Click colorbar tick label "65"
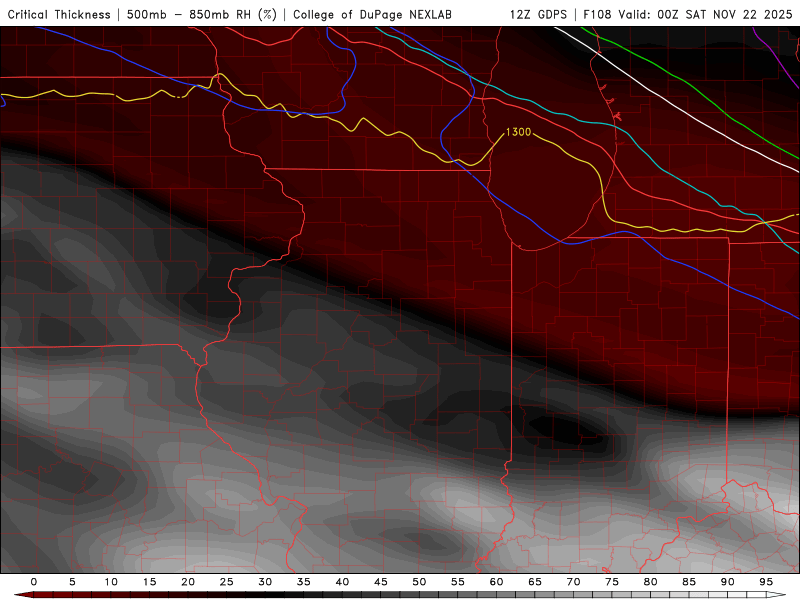Screen dimensions: 800x600 [x=535, y=582]
